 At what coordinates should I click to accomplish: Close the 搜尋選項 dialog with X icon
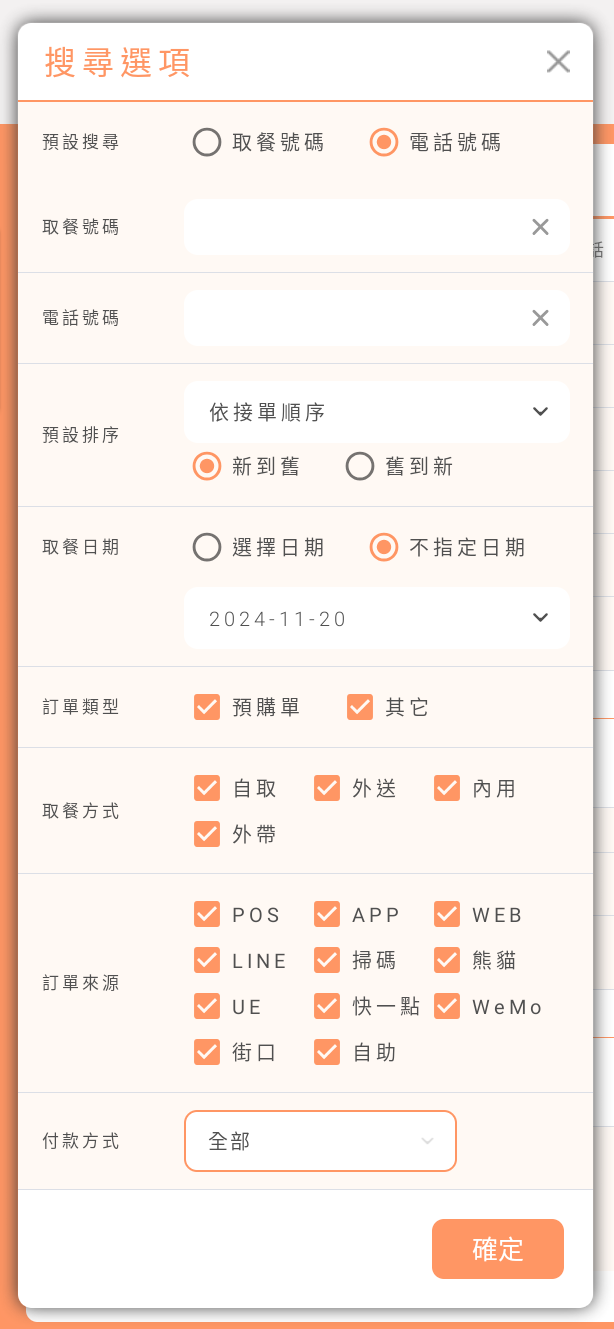pos(558,62)
